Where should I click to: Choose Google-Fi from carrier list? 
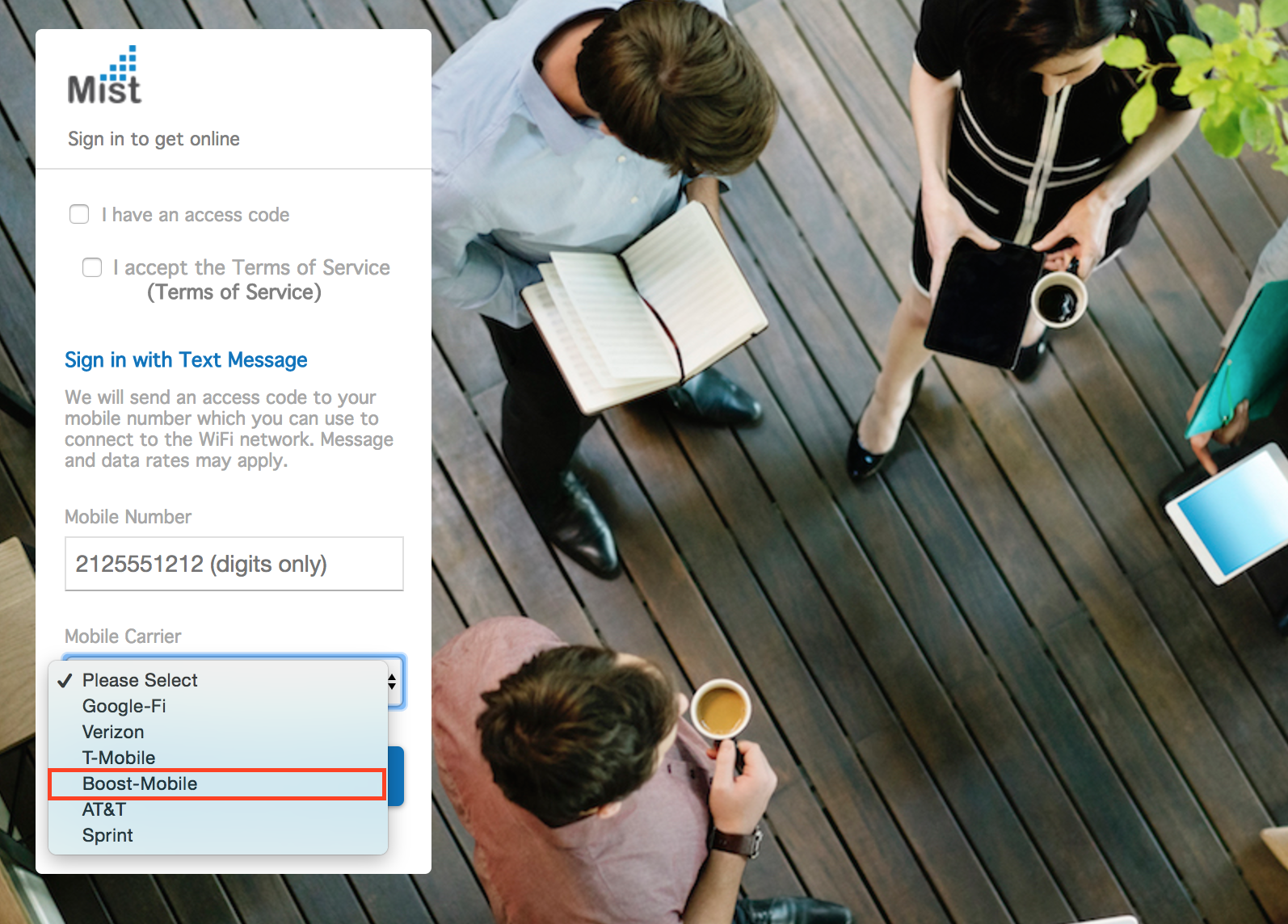click(218, 706)
